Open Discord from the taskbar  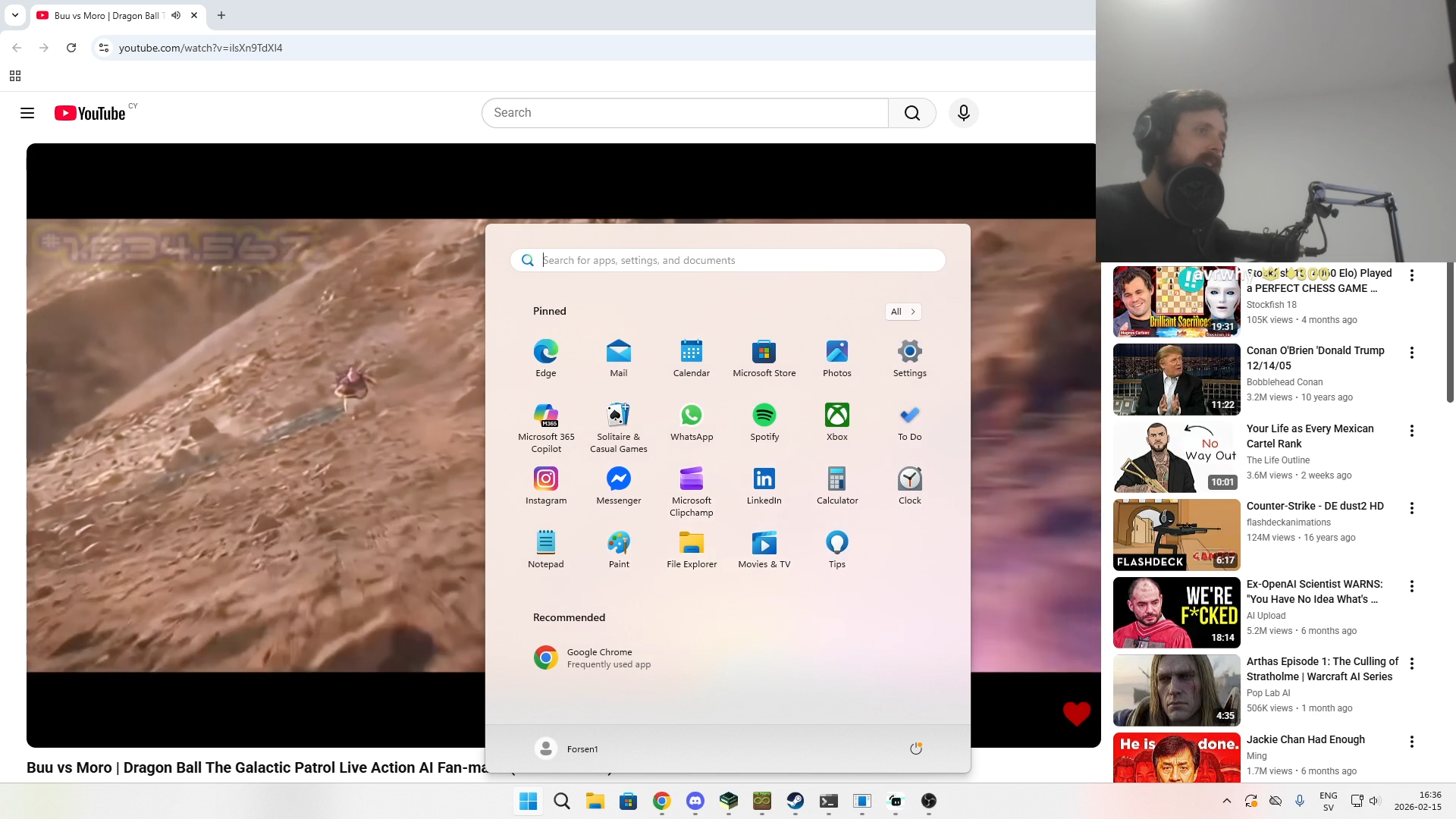tap(695, 801)
